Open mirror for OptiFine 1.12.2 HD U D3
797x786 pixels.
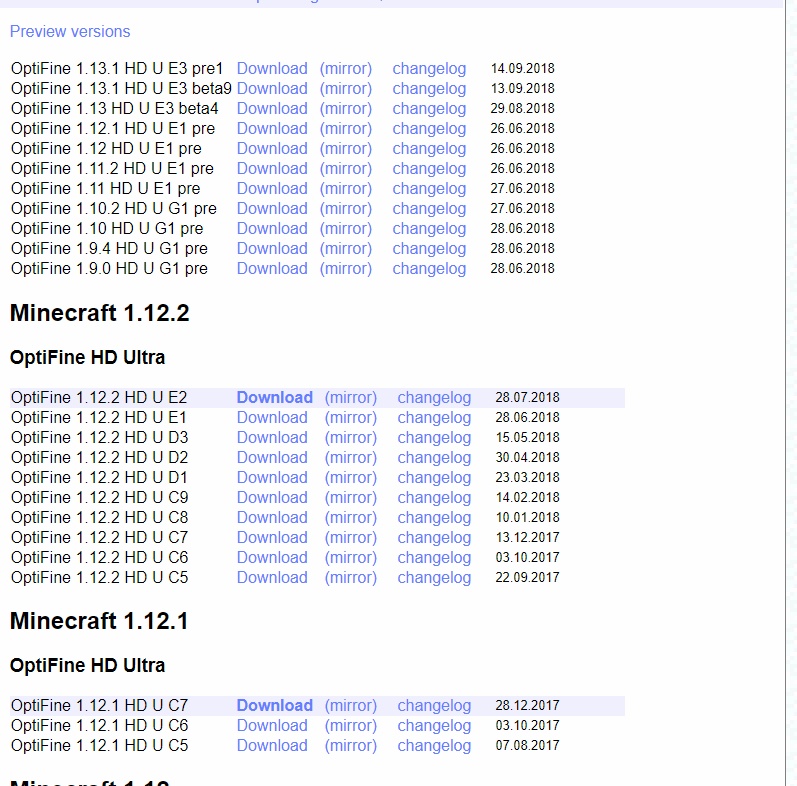click(351, 437)
